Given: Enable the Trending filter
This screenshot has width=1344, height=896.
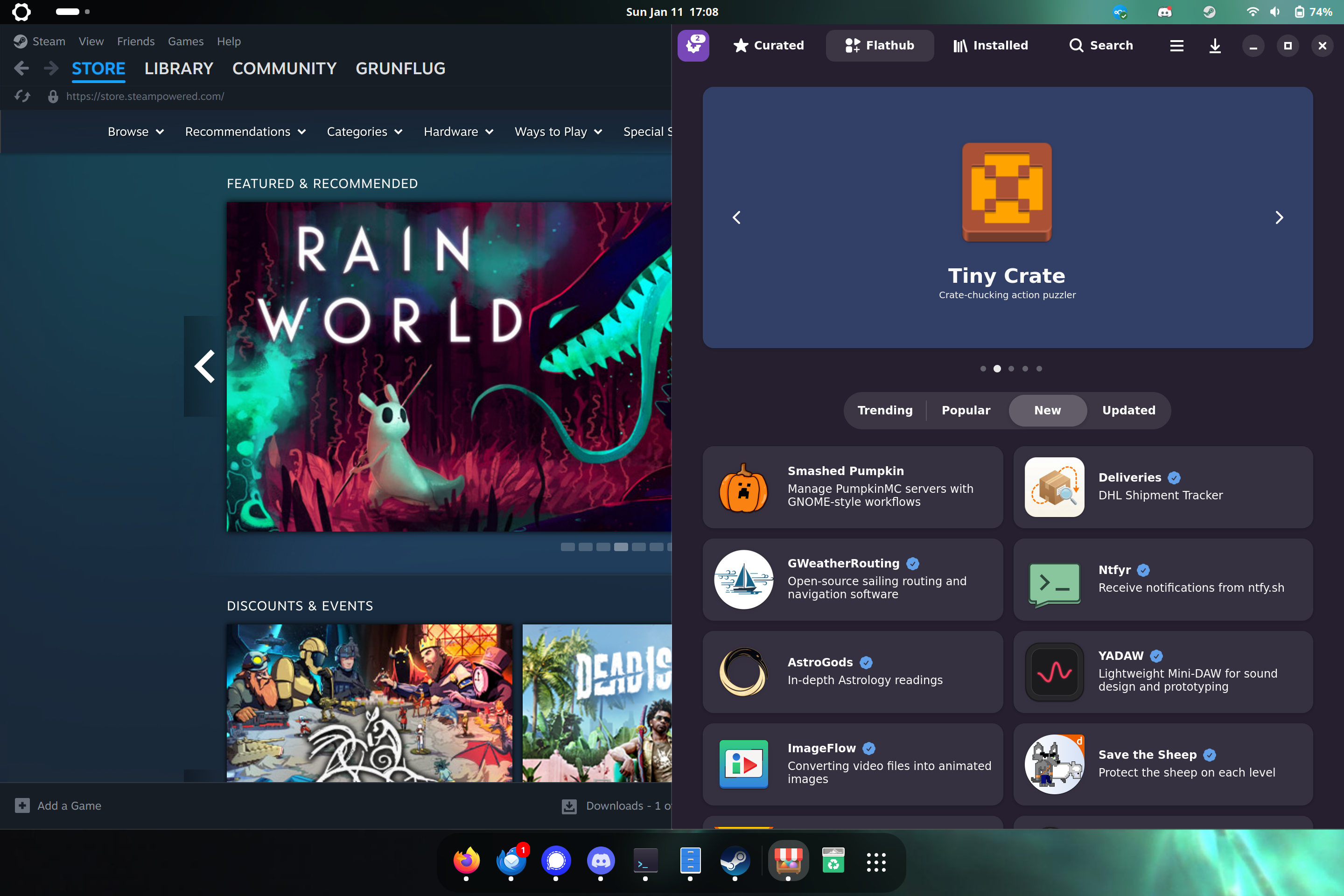Looking at the screenshot, I should coord(885,410).
